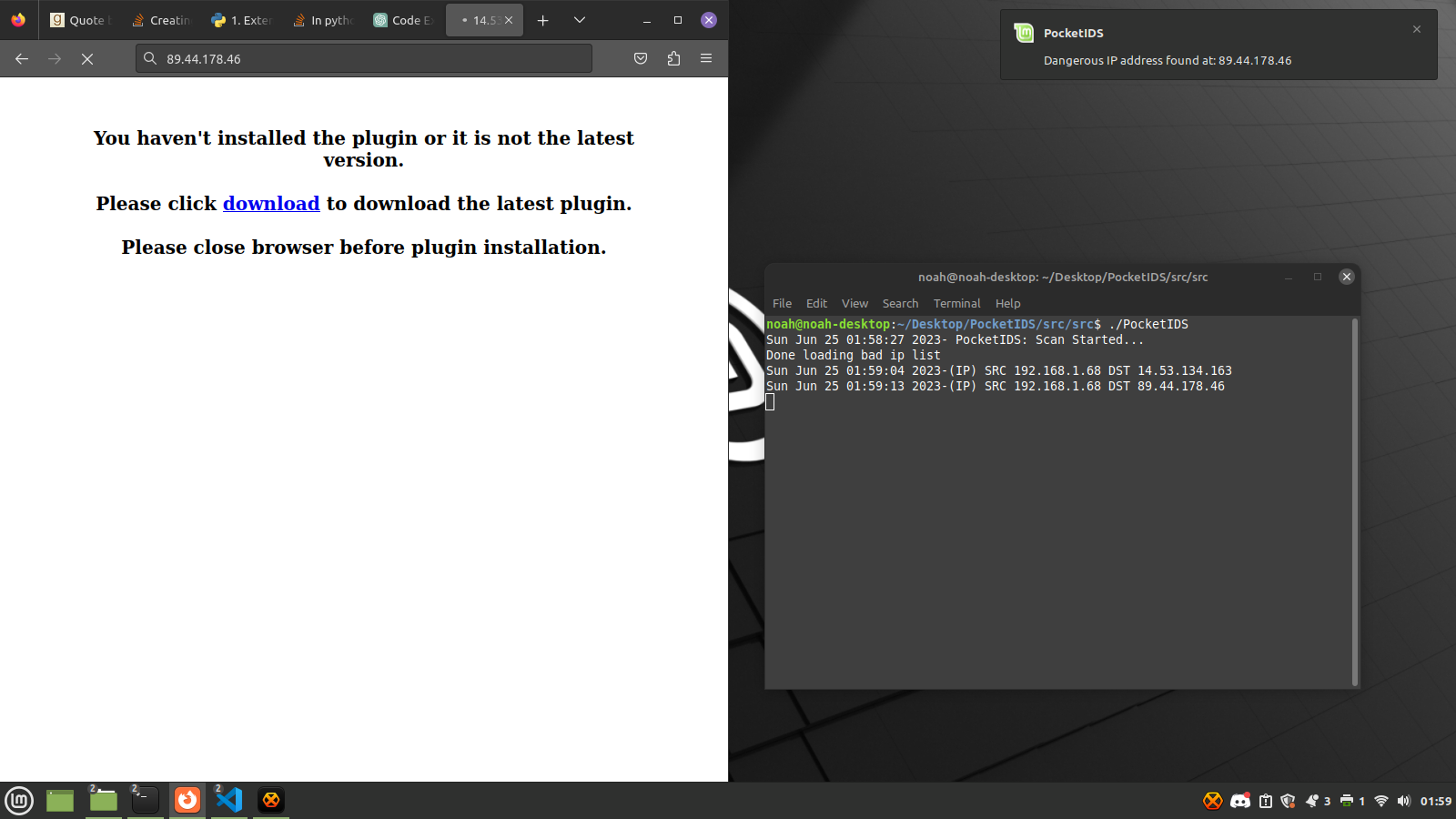Open the clock showing 01:59

point(1436,801)
